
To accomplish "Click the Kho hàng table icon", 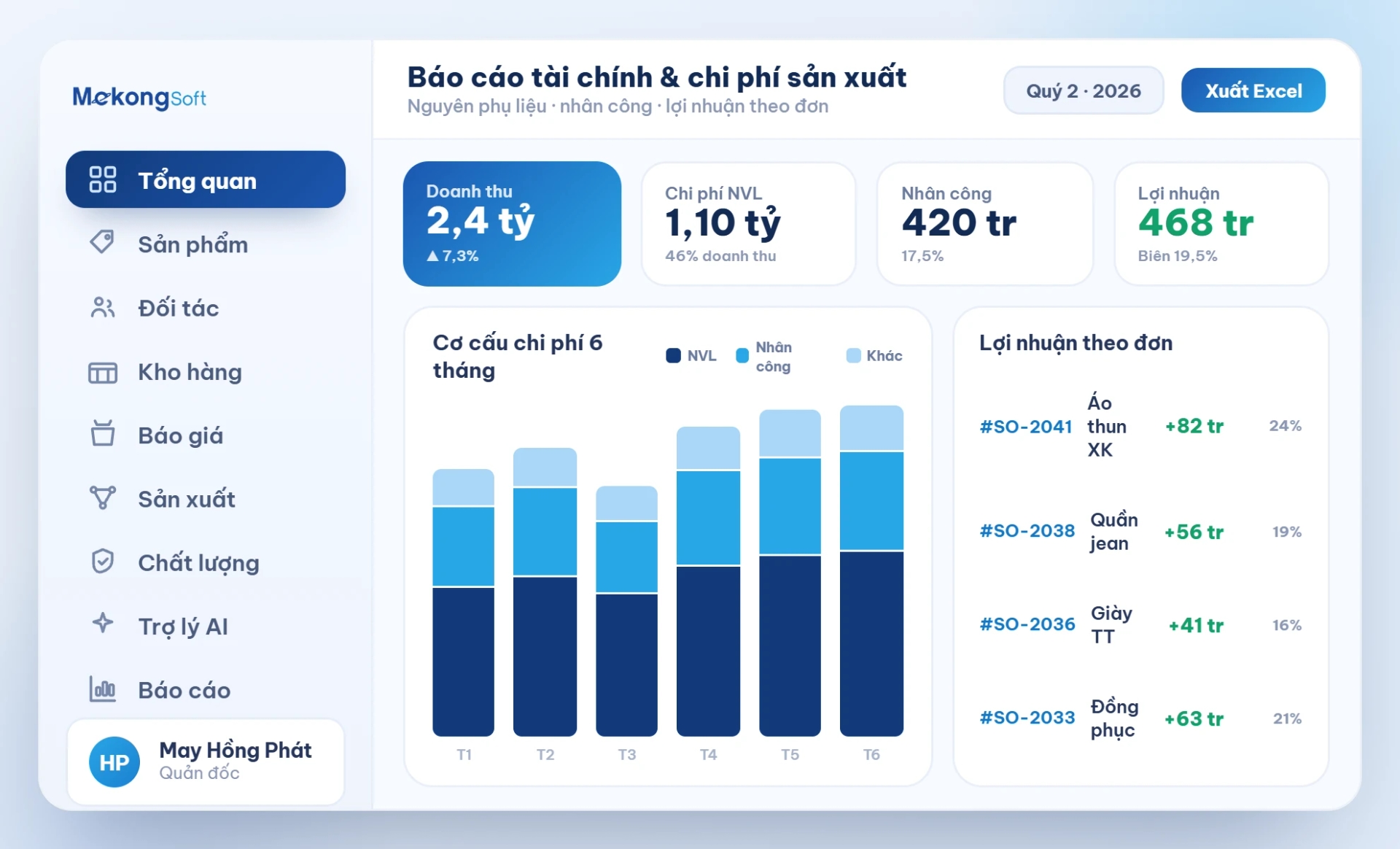I will tap(103, 373).
